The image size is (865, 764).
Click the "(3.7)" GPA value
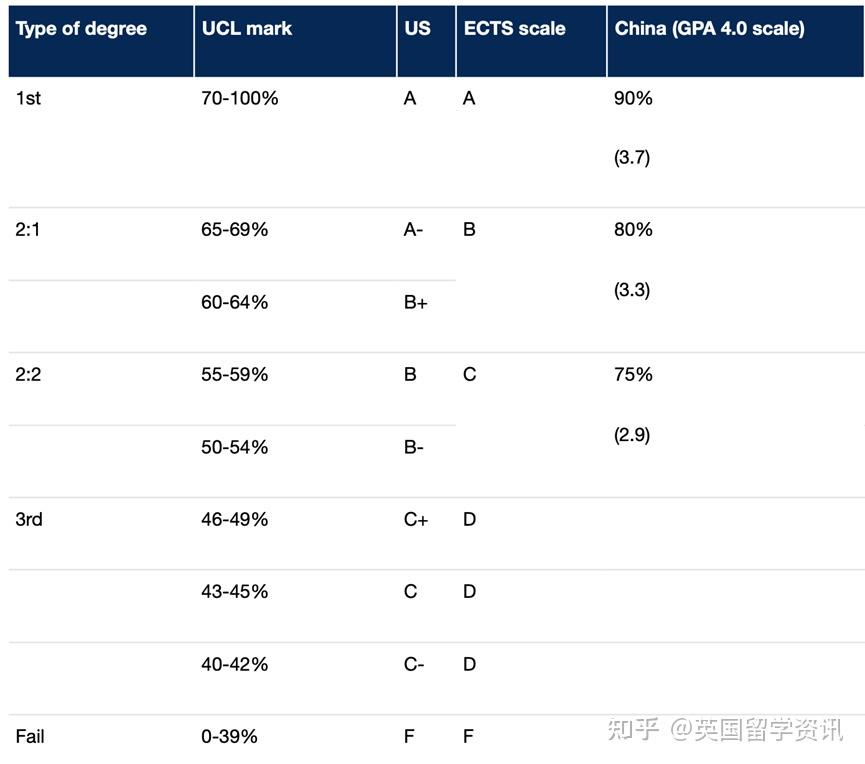tap(632, 158)
